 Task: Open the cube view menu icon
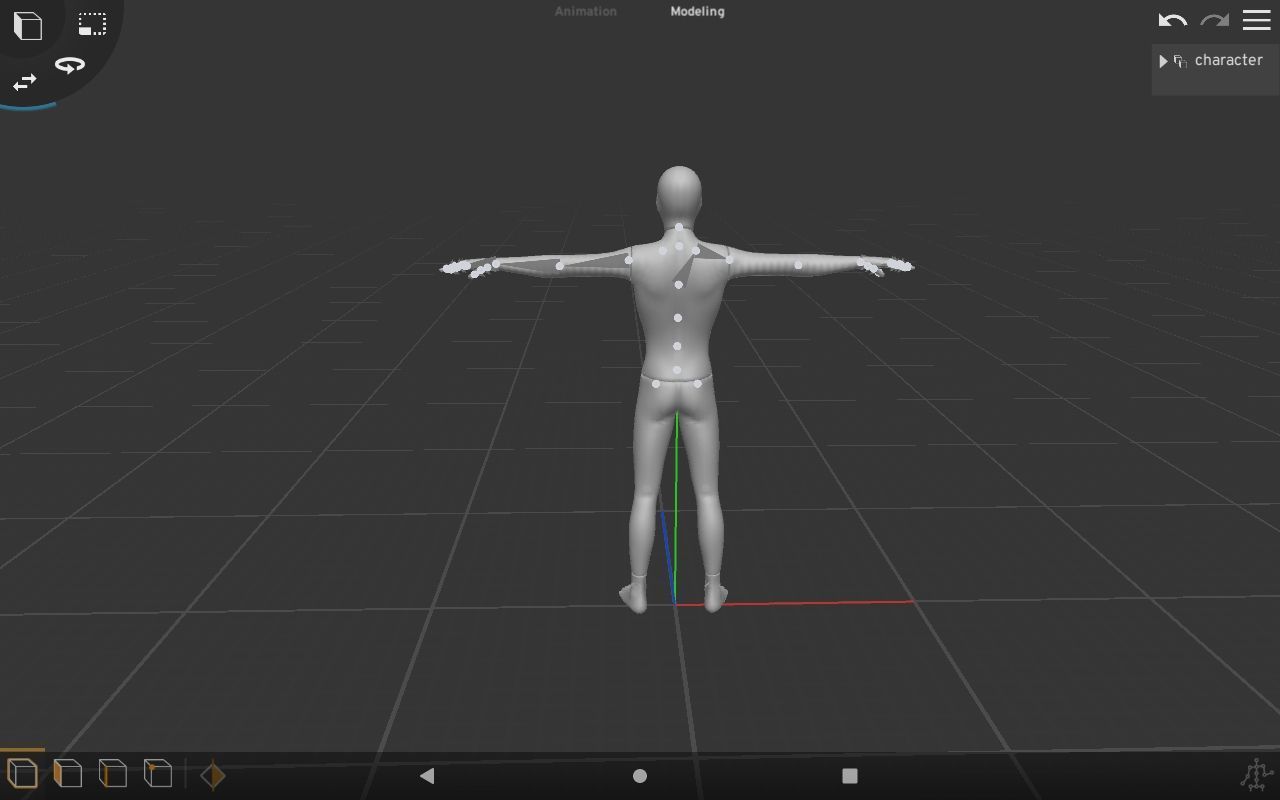(28, 26)
